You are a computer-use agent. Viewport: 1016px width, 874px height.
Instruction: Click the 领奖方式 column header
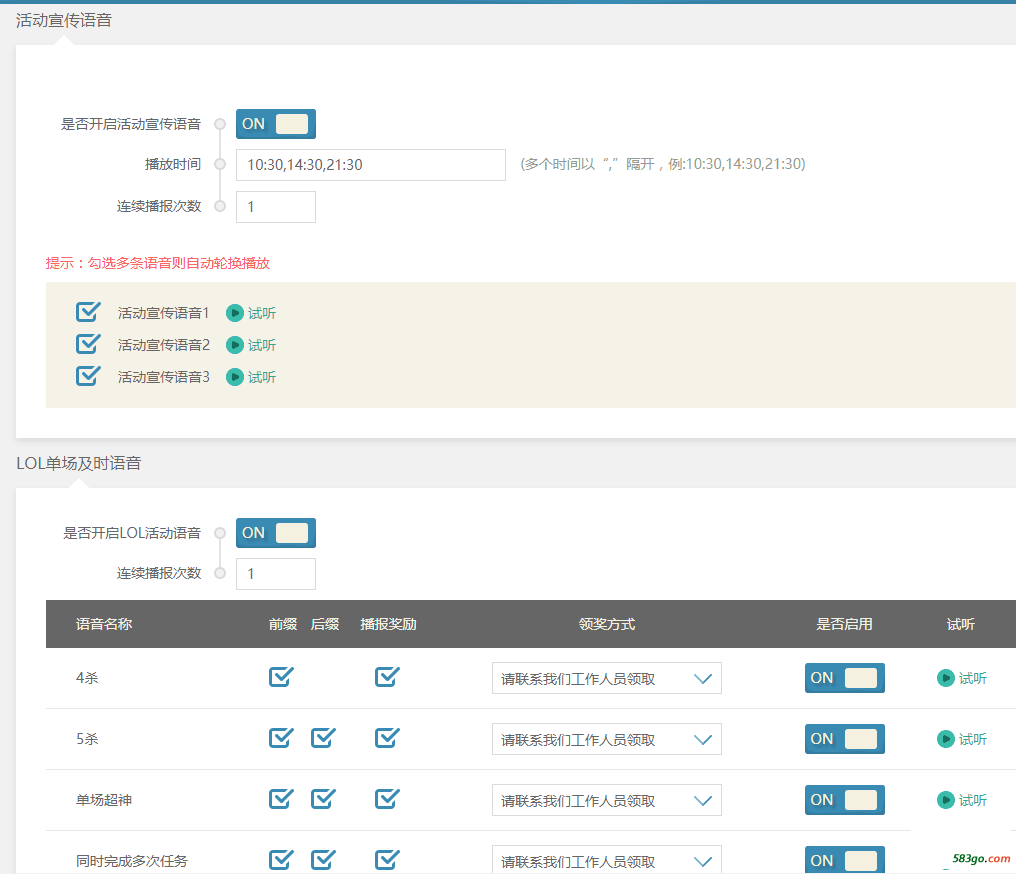606,624
